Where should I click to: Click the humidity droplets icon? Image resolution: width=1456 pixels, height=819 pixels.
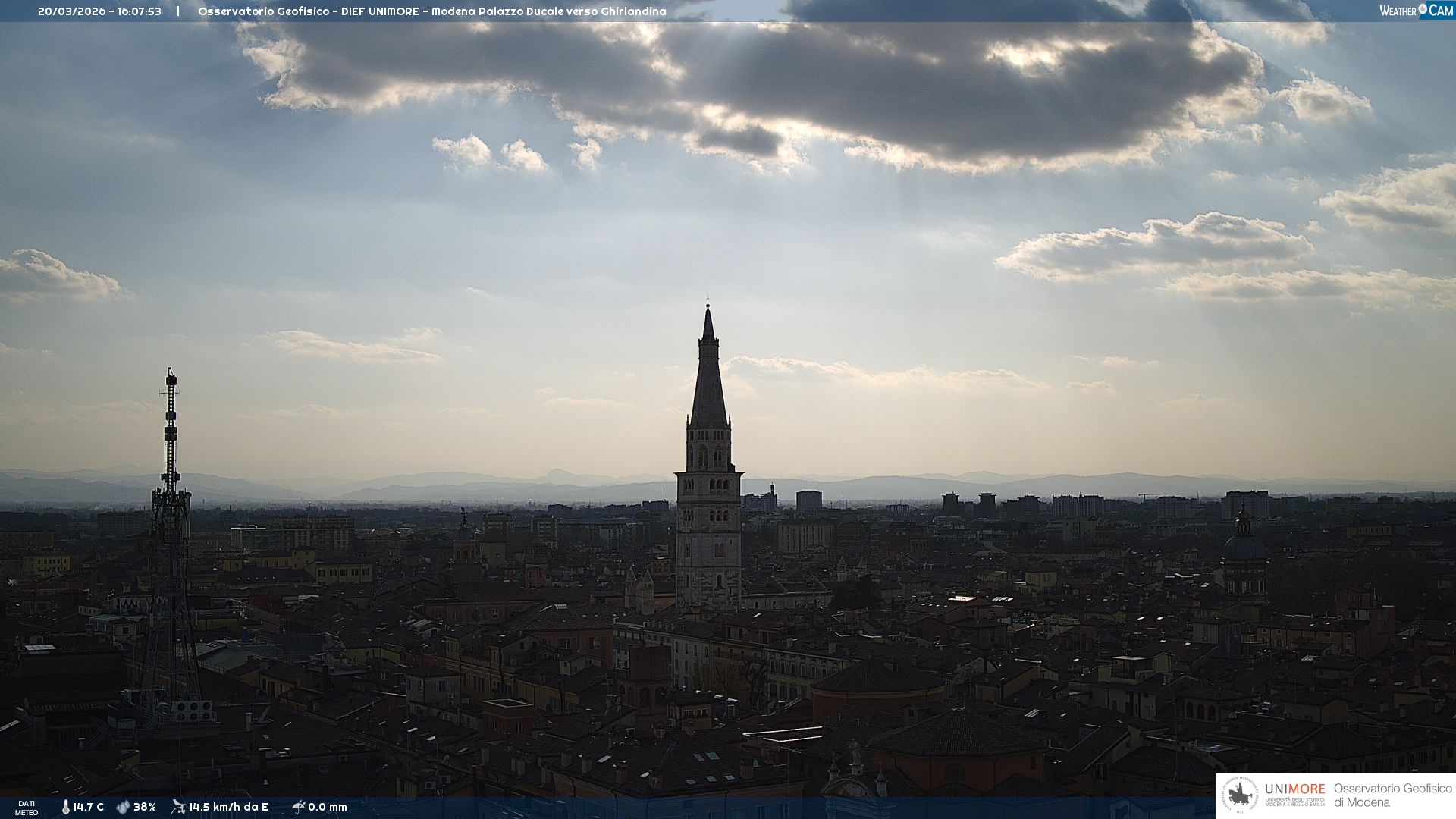click(x=123, y=807)
